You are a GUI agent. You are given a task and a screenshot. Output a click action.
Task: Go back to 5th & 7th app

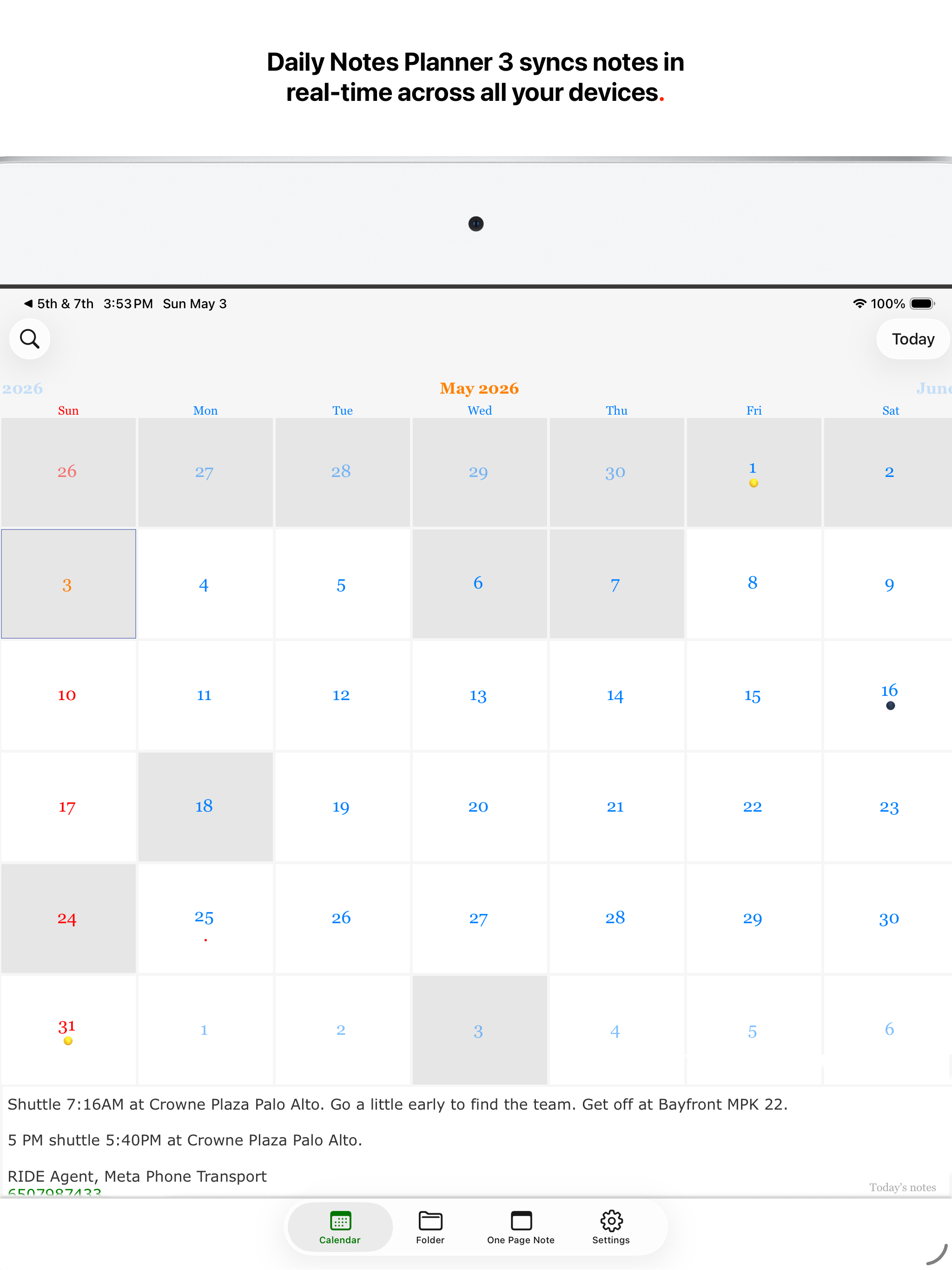click(x=59, y=304)
